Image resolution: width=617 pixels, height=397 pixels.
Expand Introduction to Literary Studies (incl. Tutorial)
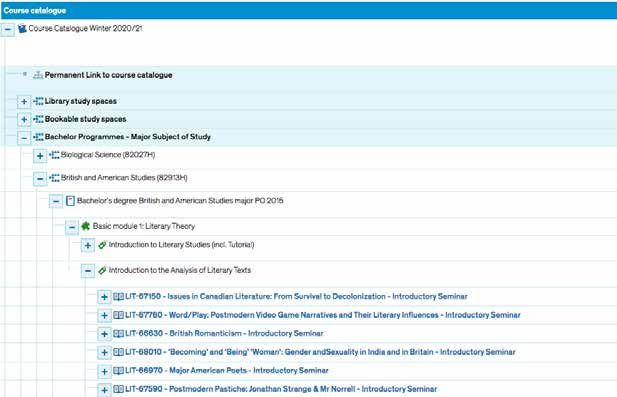click(x=88, y=246)
